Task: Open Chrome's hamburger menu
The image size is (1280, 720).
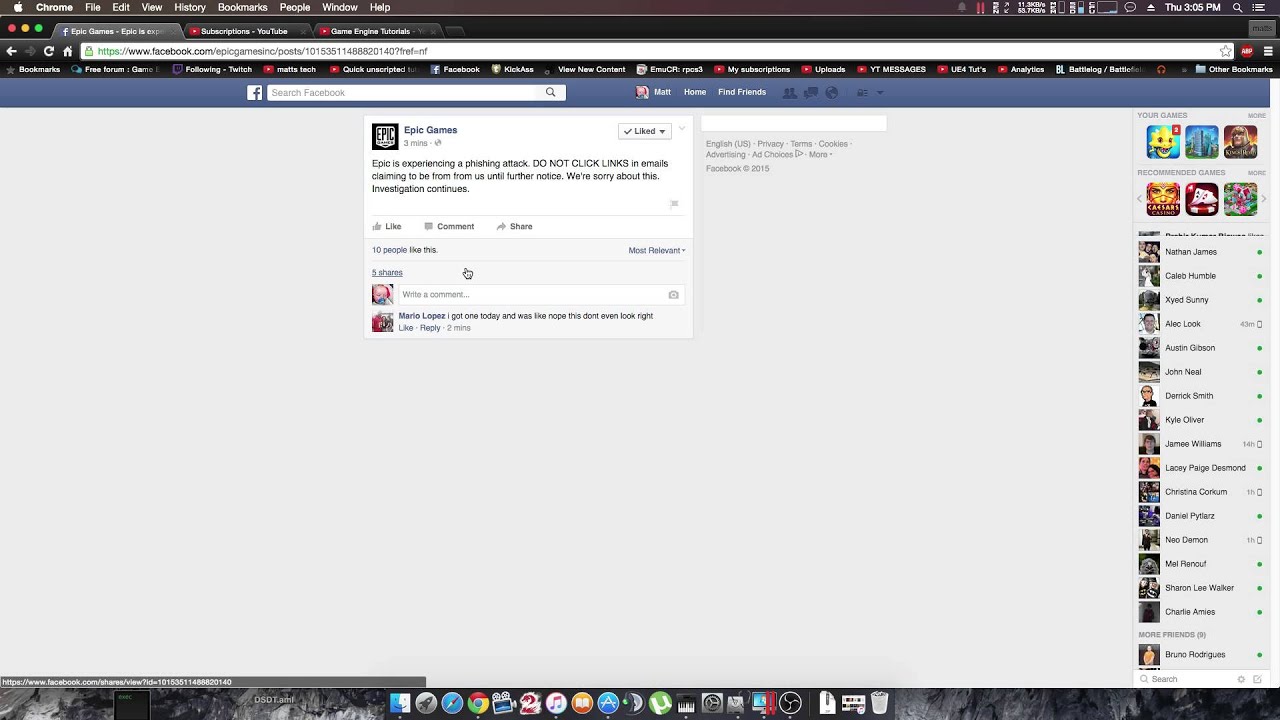Action: point(1268,51)
